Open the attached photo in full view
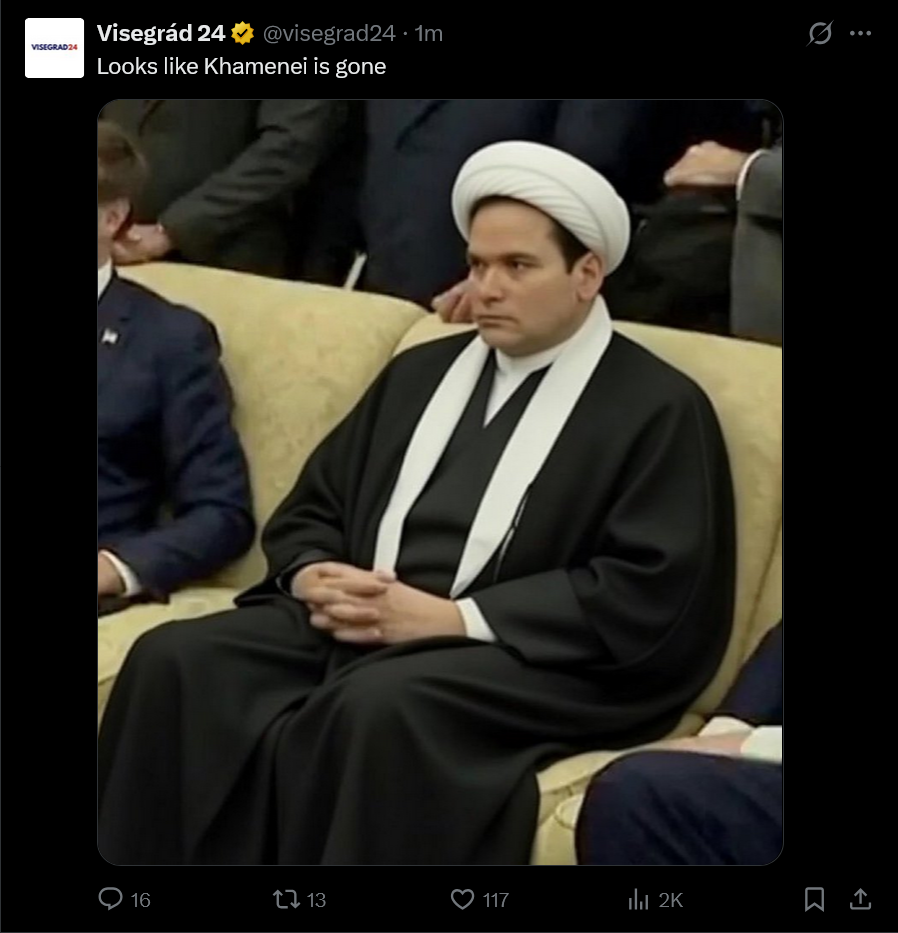This screenshot has height=933, width=898. click(x=440, y=482)
